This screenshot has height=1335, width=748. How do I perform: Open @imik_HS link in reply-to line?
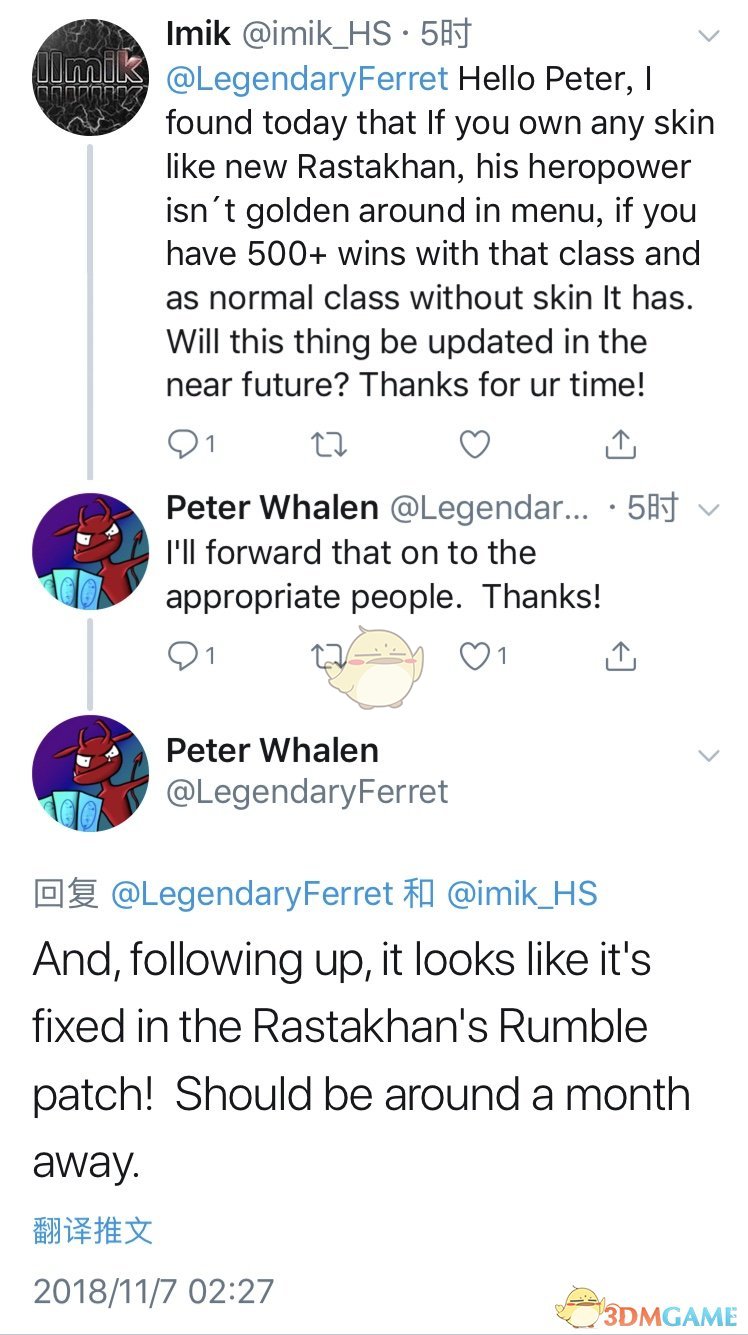[522, 893]
